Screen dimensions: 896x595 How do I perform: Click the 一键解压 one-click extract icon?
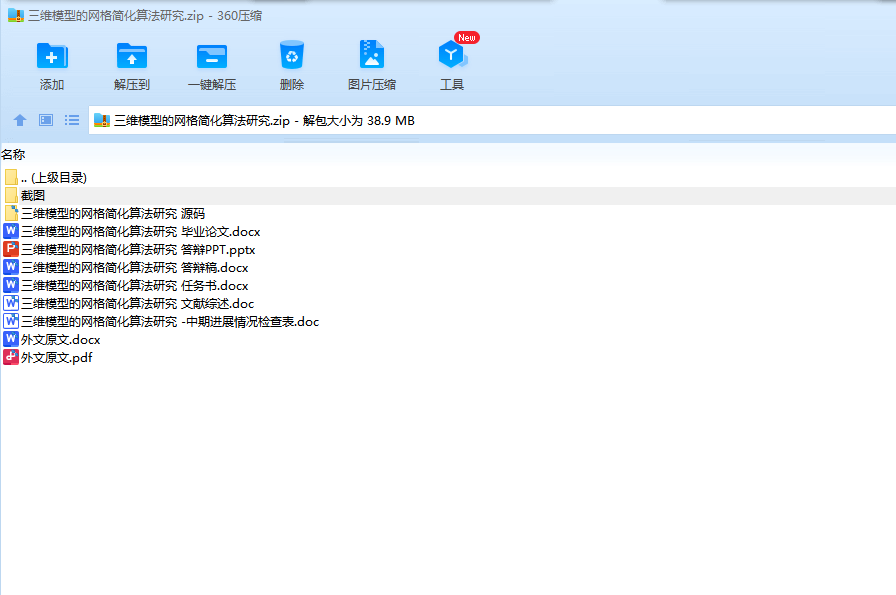click(212, 56)
